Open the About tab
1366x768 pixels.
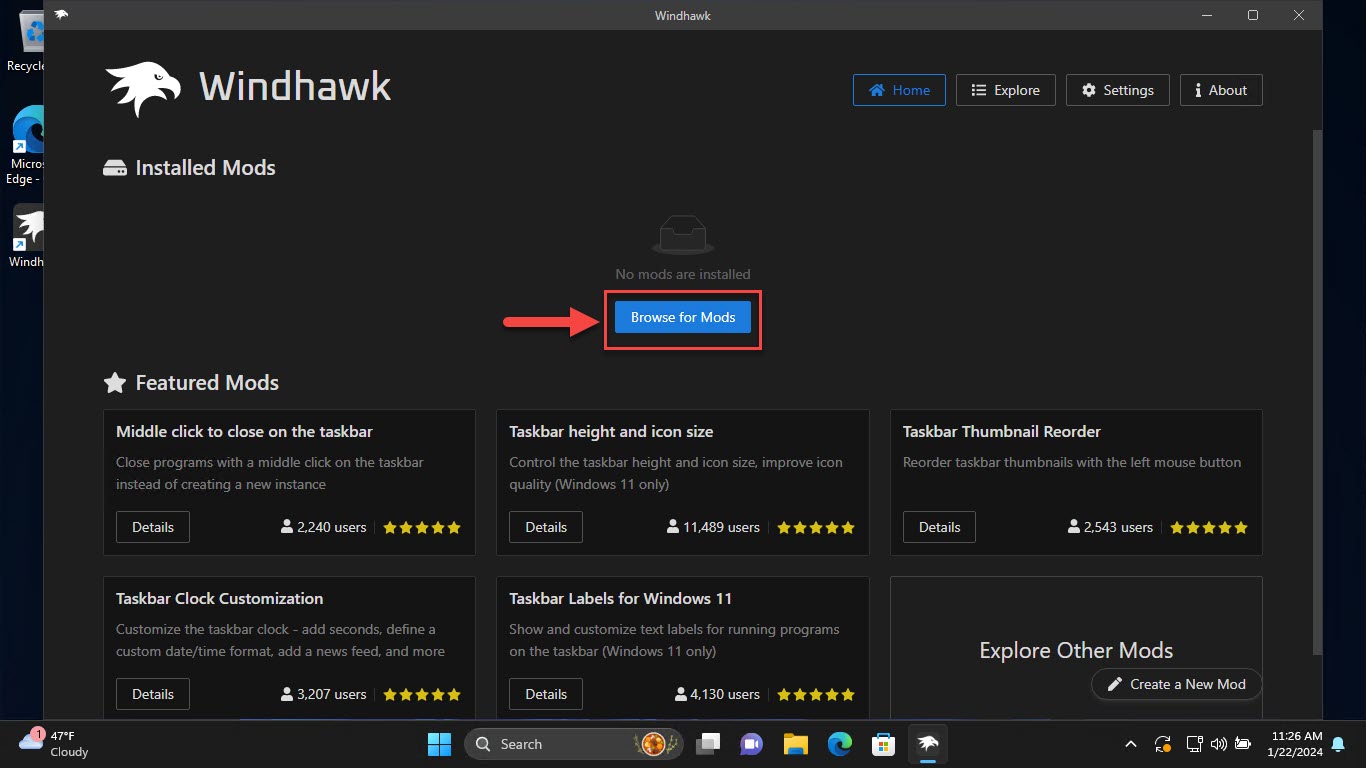1221,90
